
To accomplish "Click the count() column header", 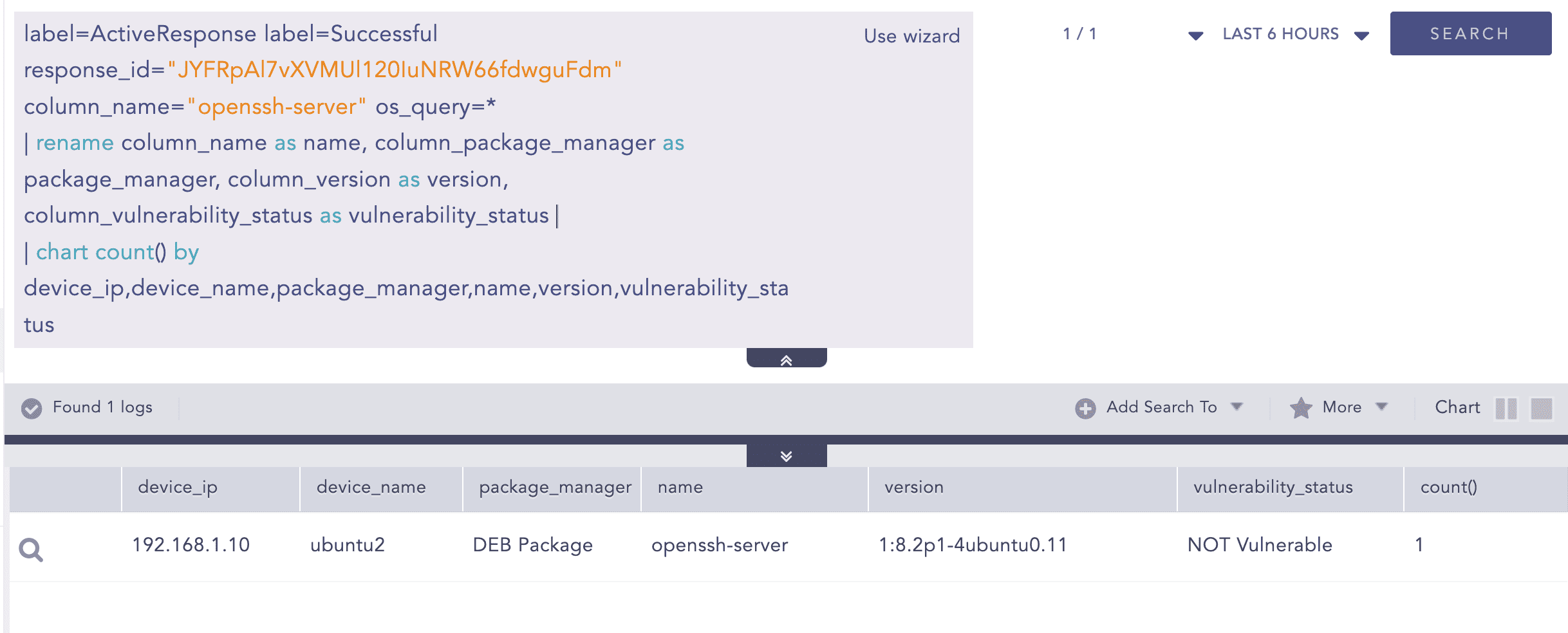I will pos(1448,488).
